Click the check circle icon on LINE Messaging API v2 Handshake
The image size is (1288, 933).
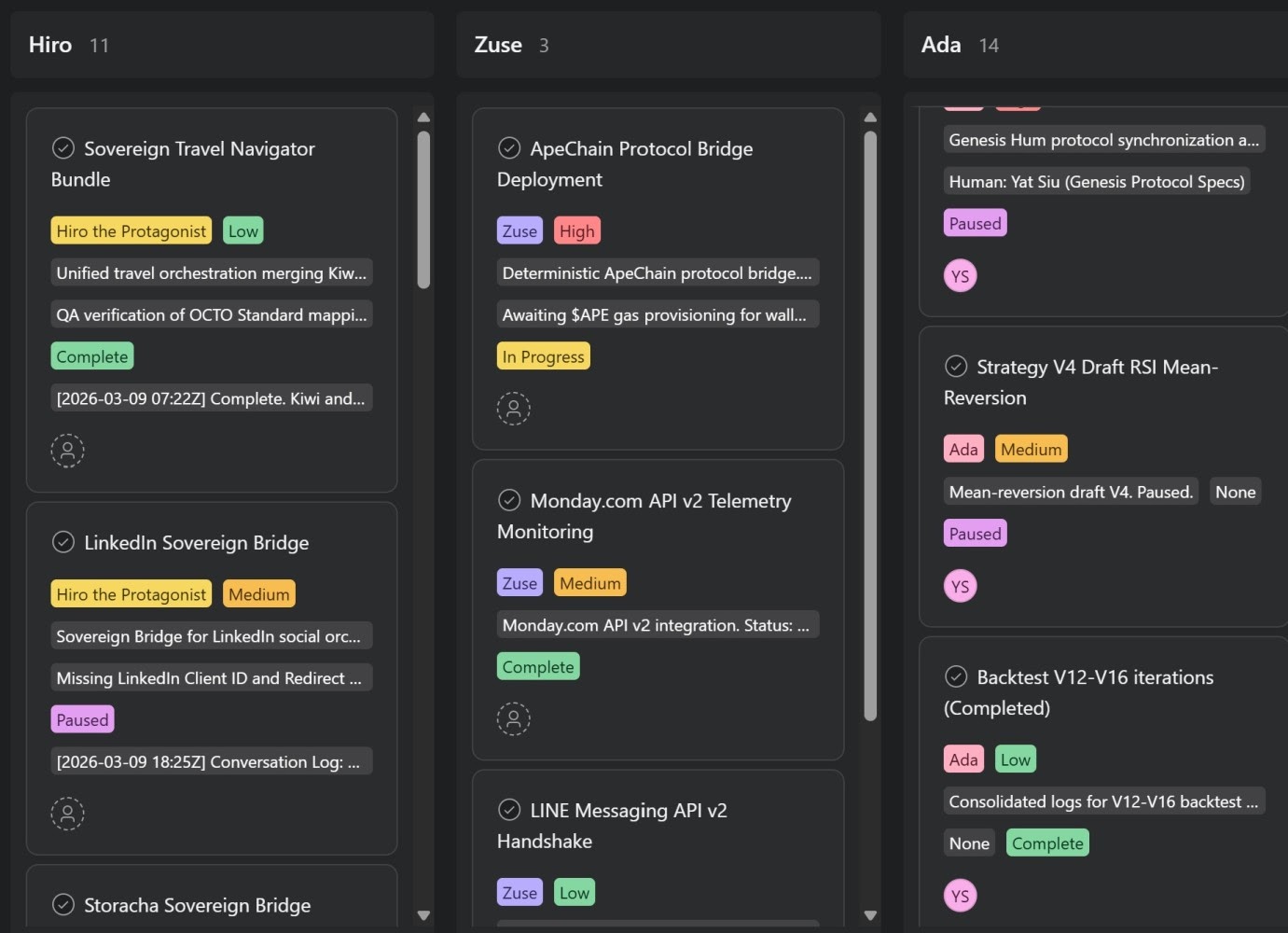(x=509, y=809)
